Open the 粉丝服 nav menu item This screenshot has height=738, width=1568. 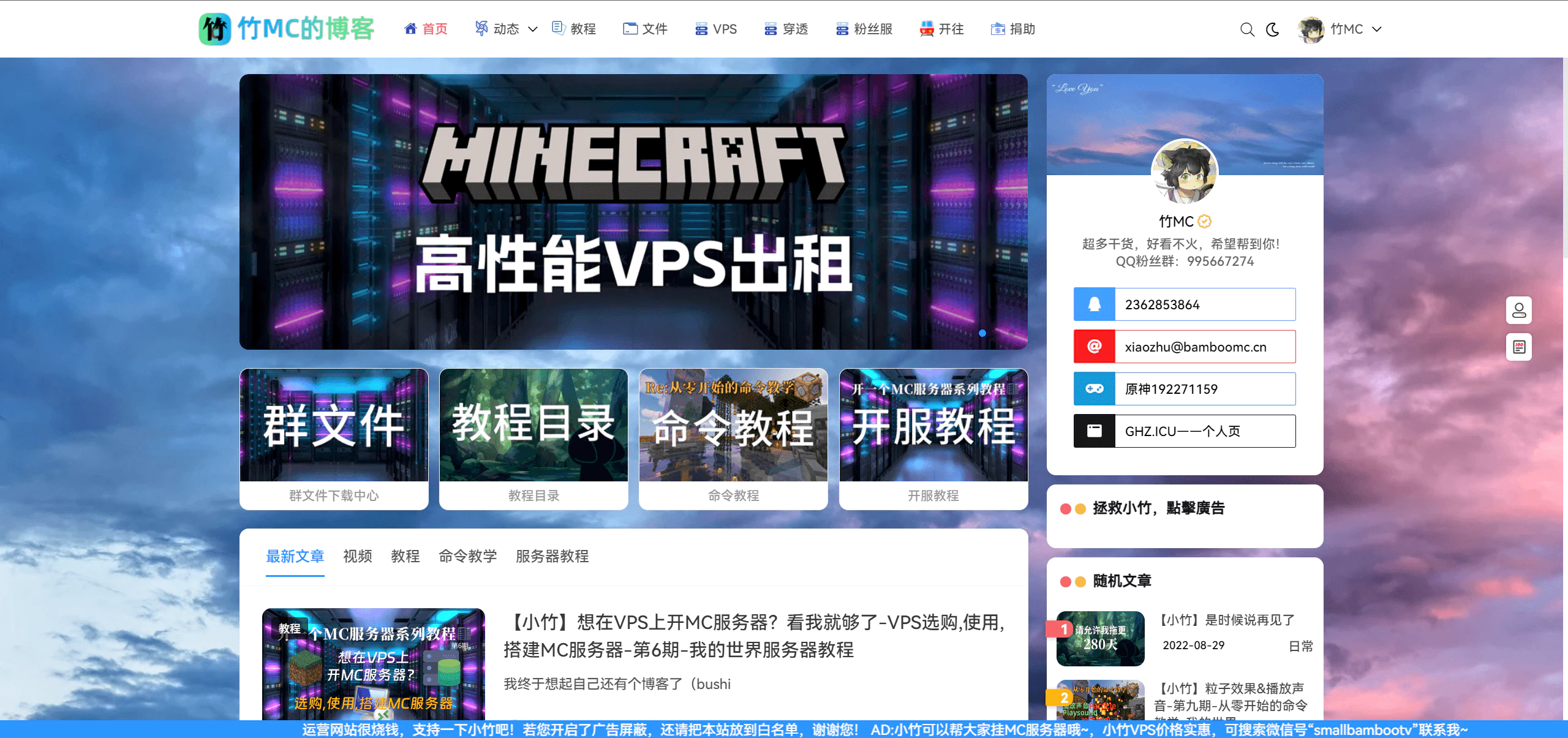point(864,29)
